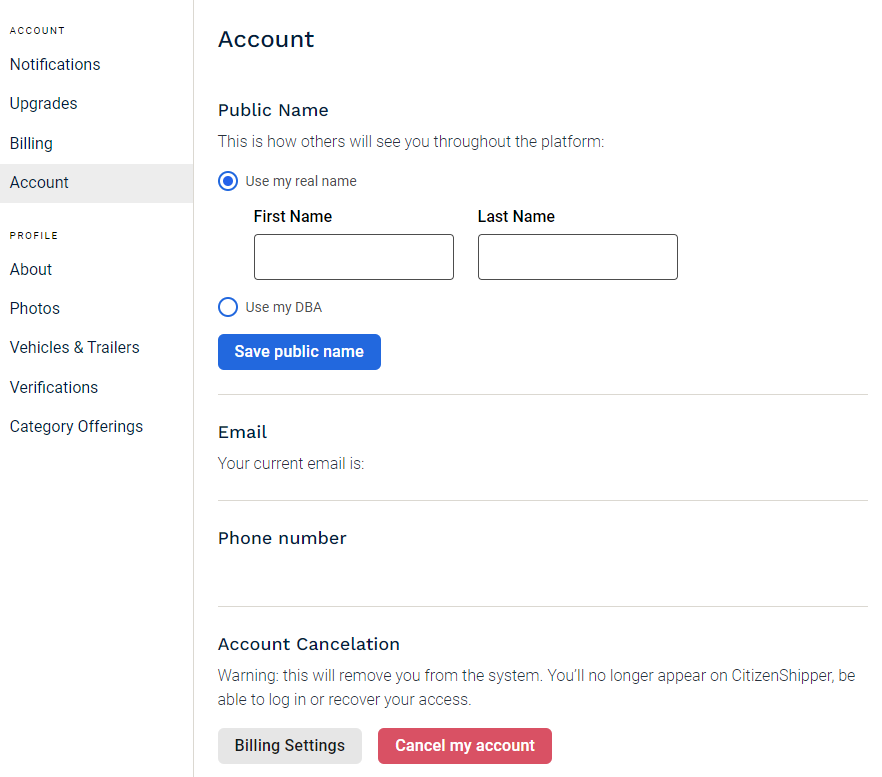The image size is (882, 777).
Task: Go to the Photos profile page
Action: point(35,308)
